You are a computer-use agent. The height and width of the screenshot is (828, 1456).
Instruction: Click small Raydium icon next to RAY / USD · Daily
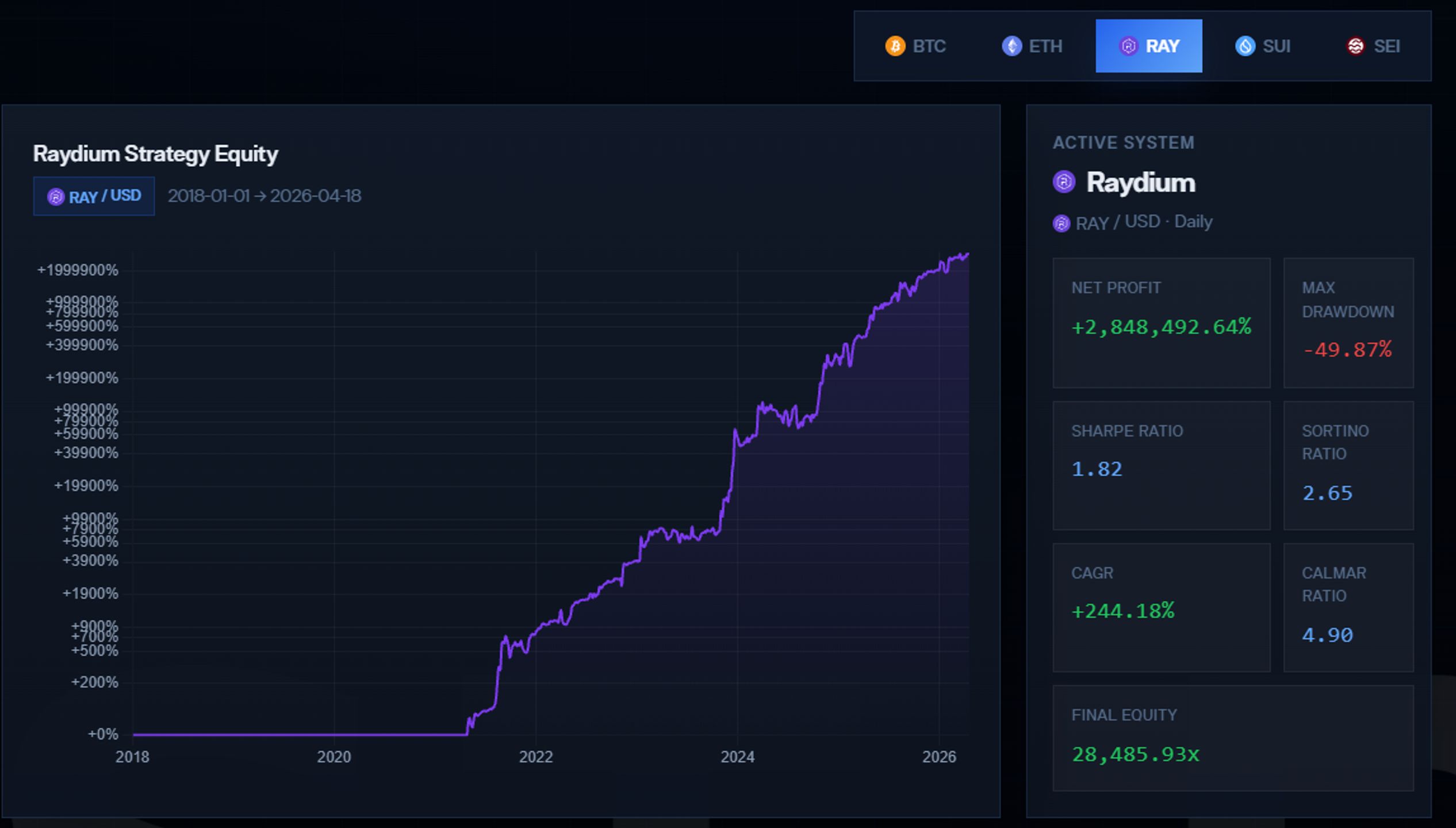tap(1062, 223)
